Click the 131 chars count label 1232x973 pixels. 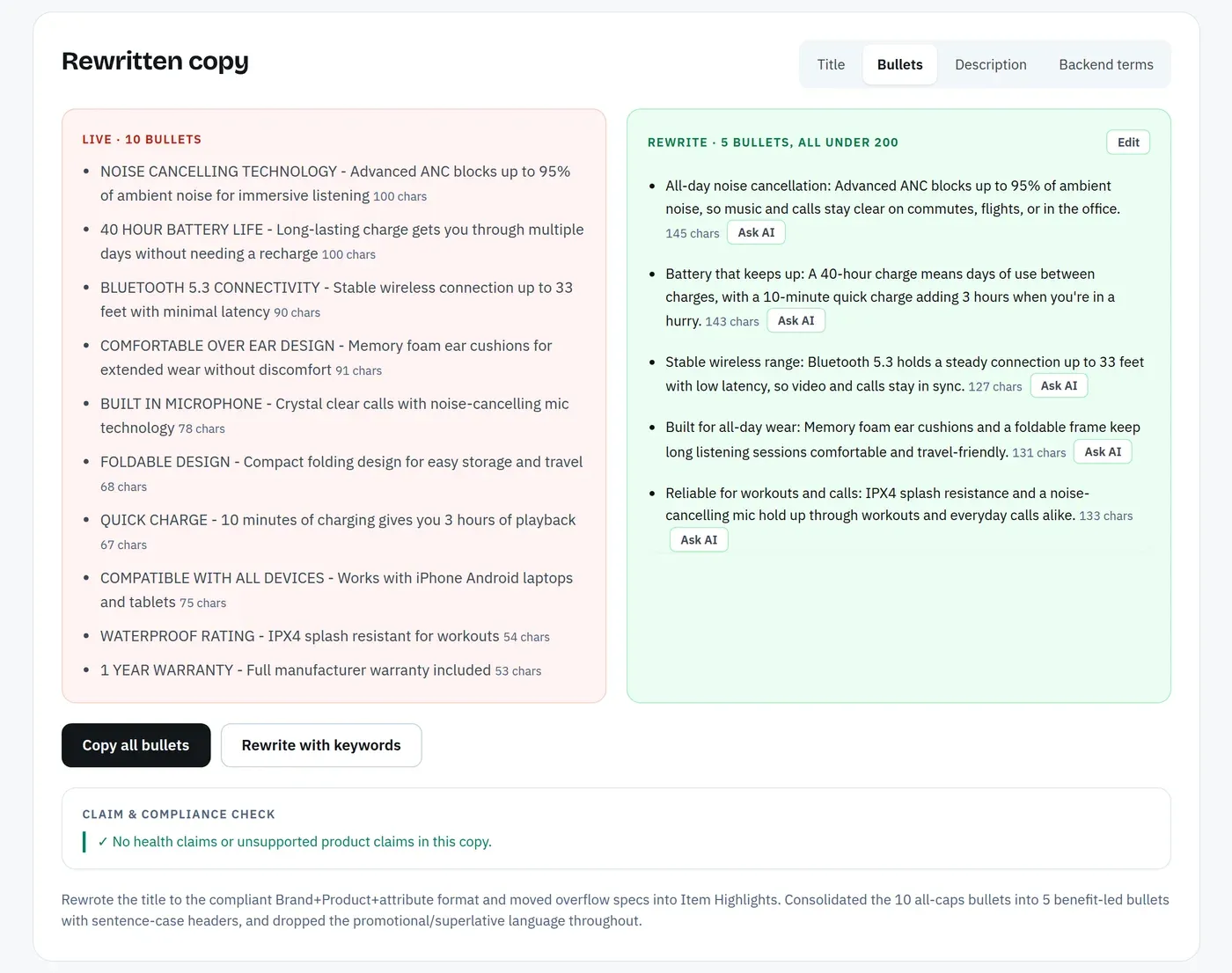click(x=1039, y=452)
